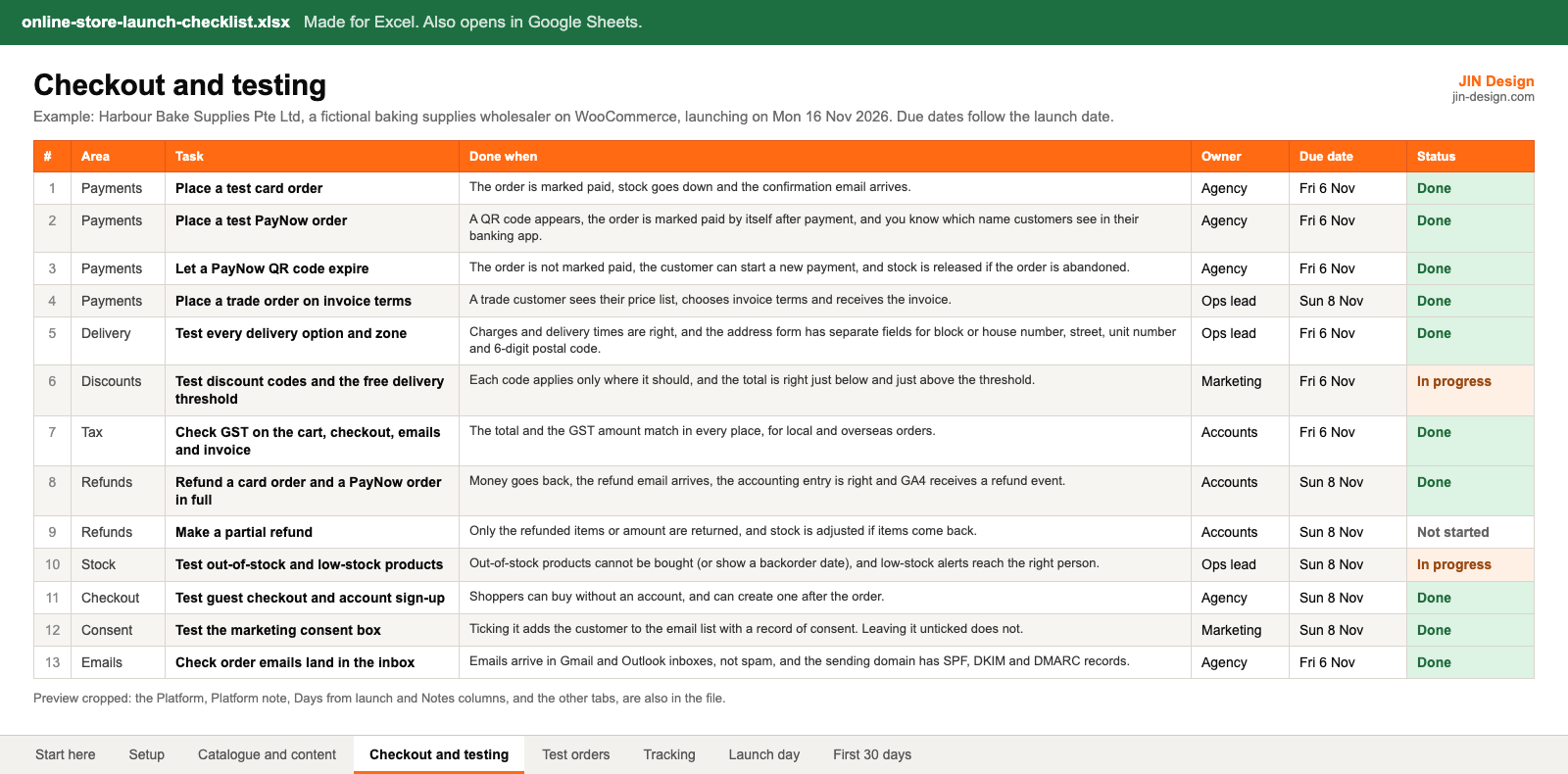Click 'In progress' status for the Discounts row
The width and height of the screenshot is (1568, 774).
click(1470, 390)
